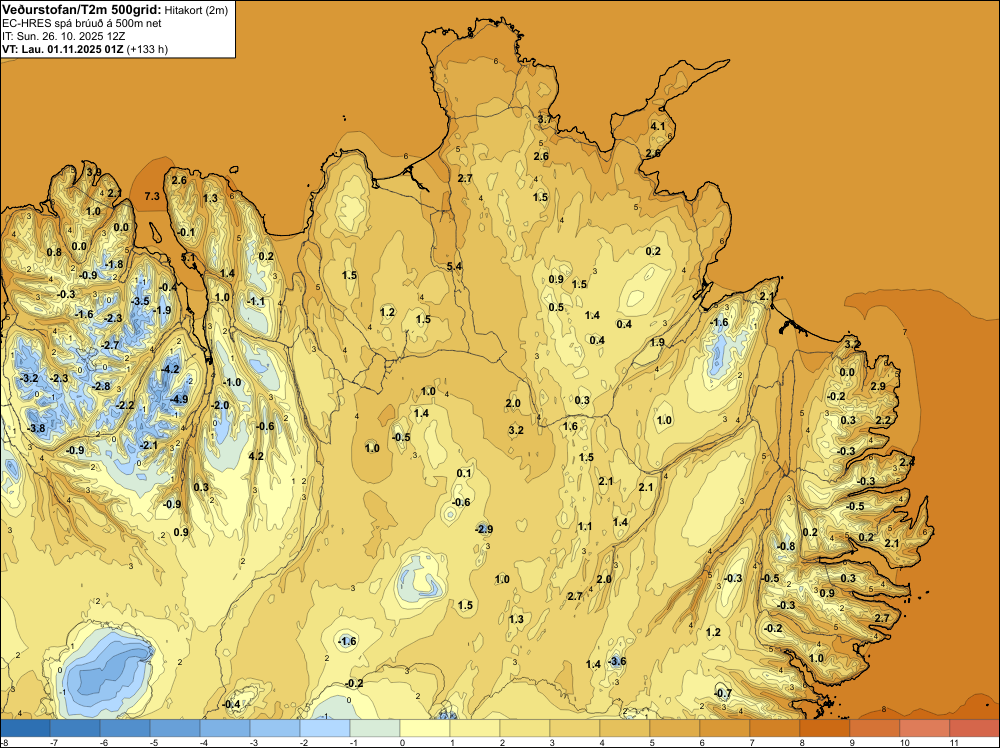Click the -3.5 temperature value
Image resolution: width=1000 pixels, height=748 pixels.
140,301
